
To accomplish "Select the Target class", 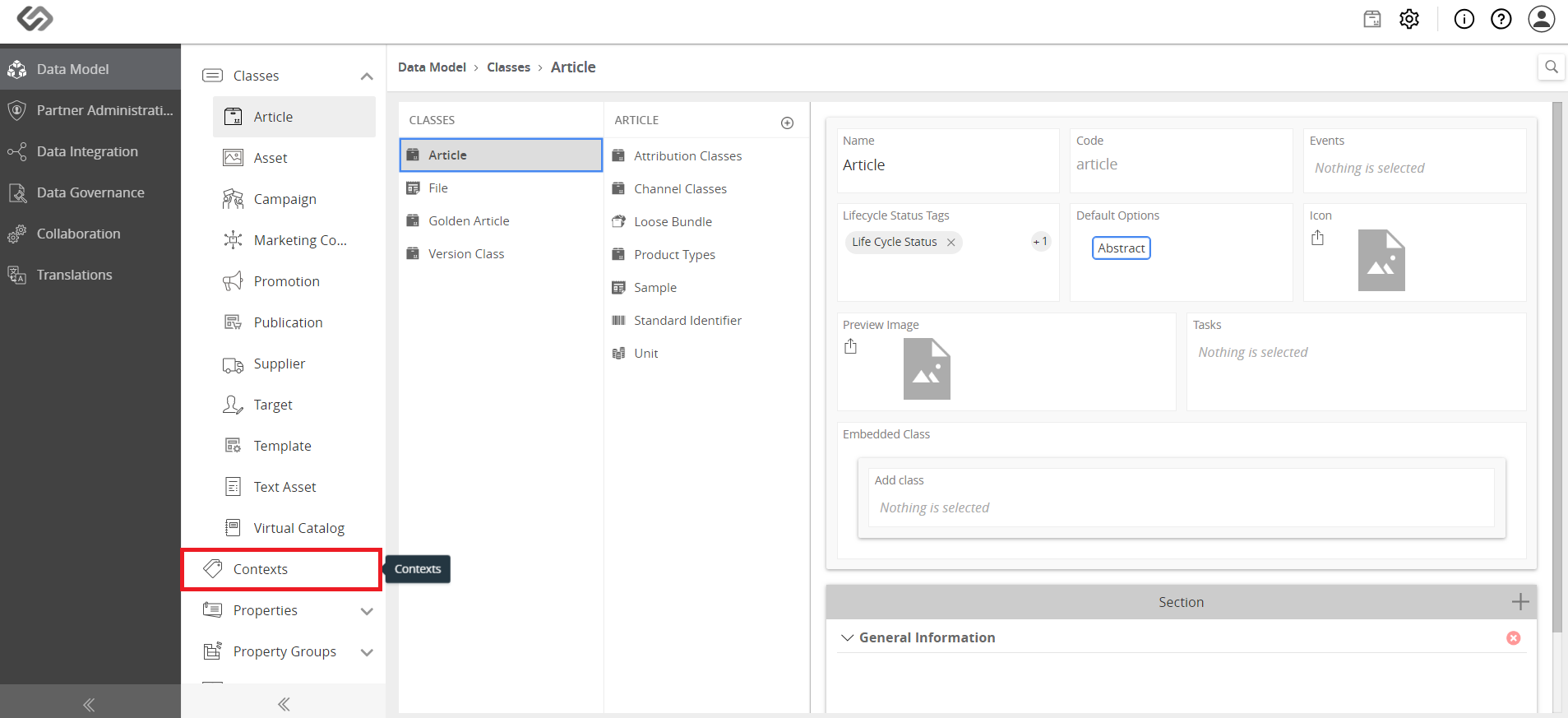I will 294,405.
